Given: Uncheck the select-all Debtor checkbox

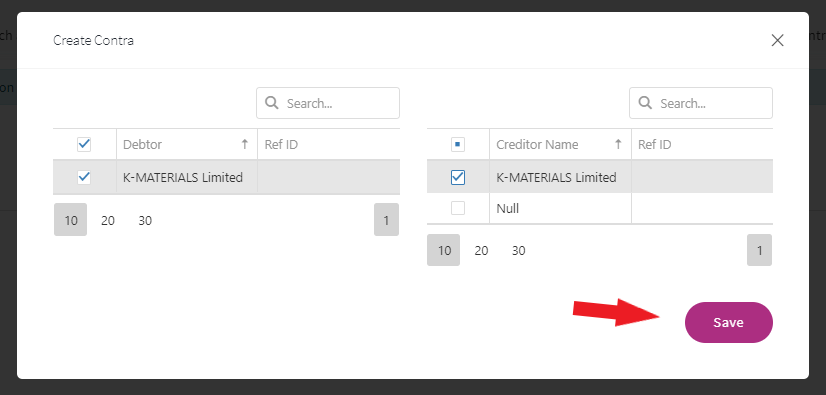Looking at the screenshot, I should 84,144.
